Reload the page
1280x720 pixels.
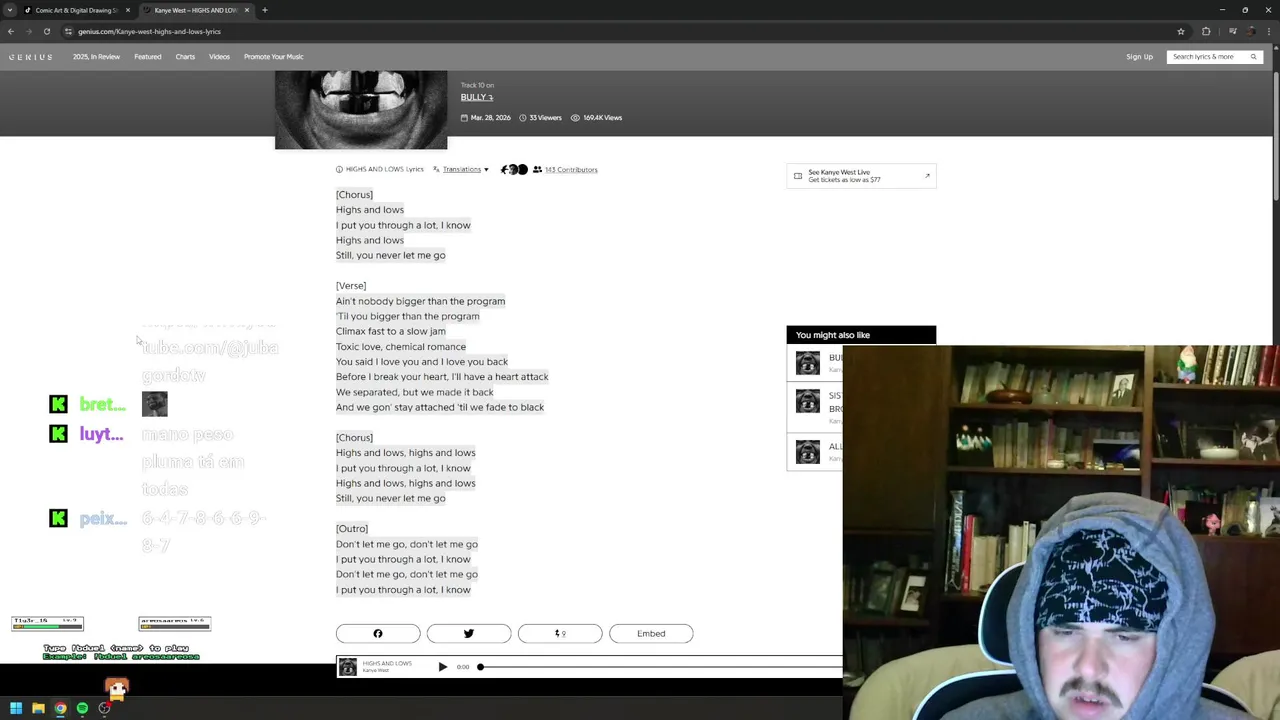pos(46,31)
